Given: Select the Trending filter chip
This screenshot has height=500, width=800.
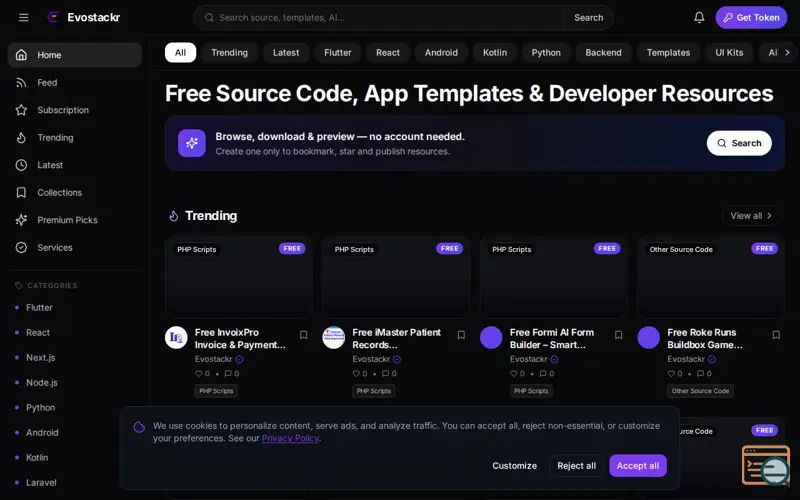Looking at the screenshot, I should coord(229,53).
